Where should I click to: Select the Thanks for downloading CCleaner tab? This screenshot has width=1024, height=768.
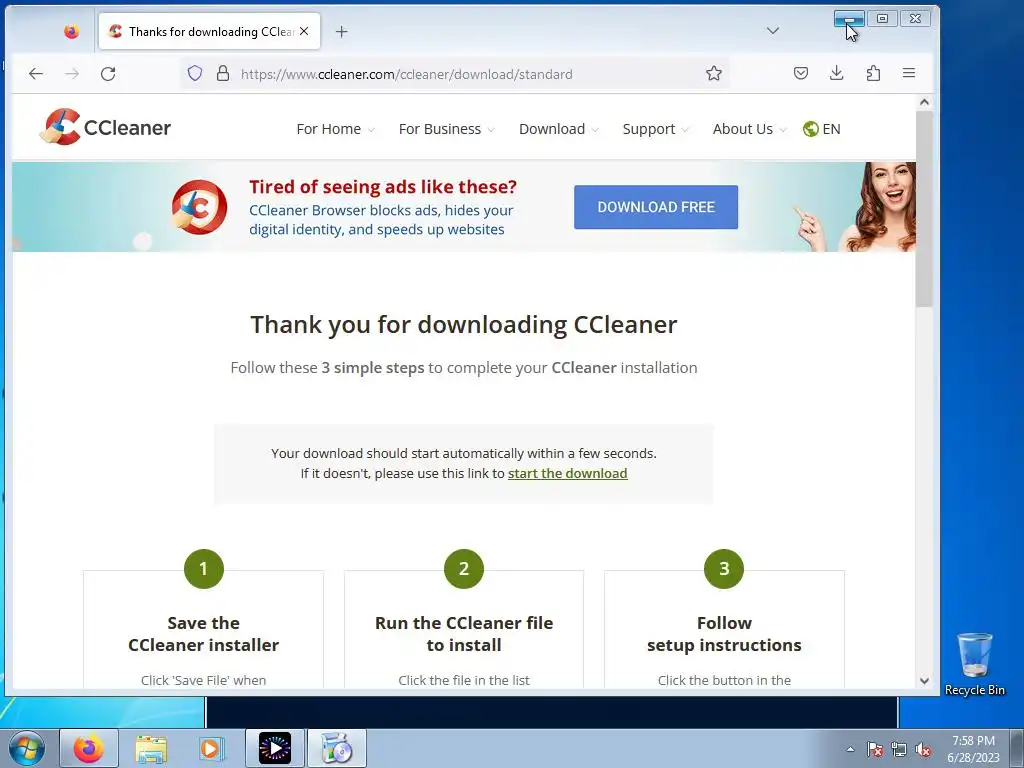pyautogui.click(x=209, y=31)
